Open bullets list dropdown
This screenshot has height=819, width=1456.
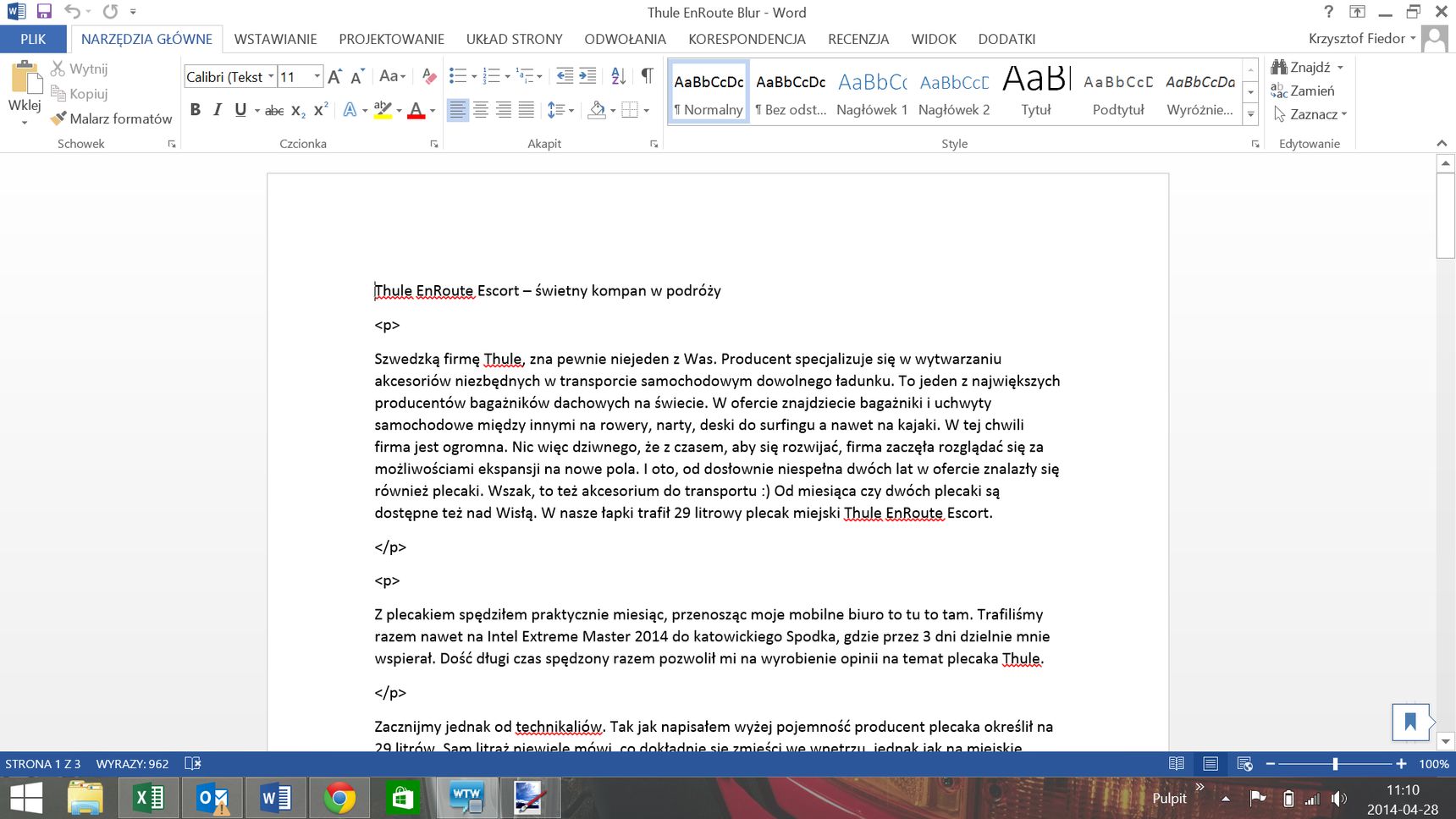(474, 77)
